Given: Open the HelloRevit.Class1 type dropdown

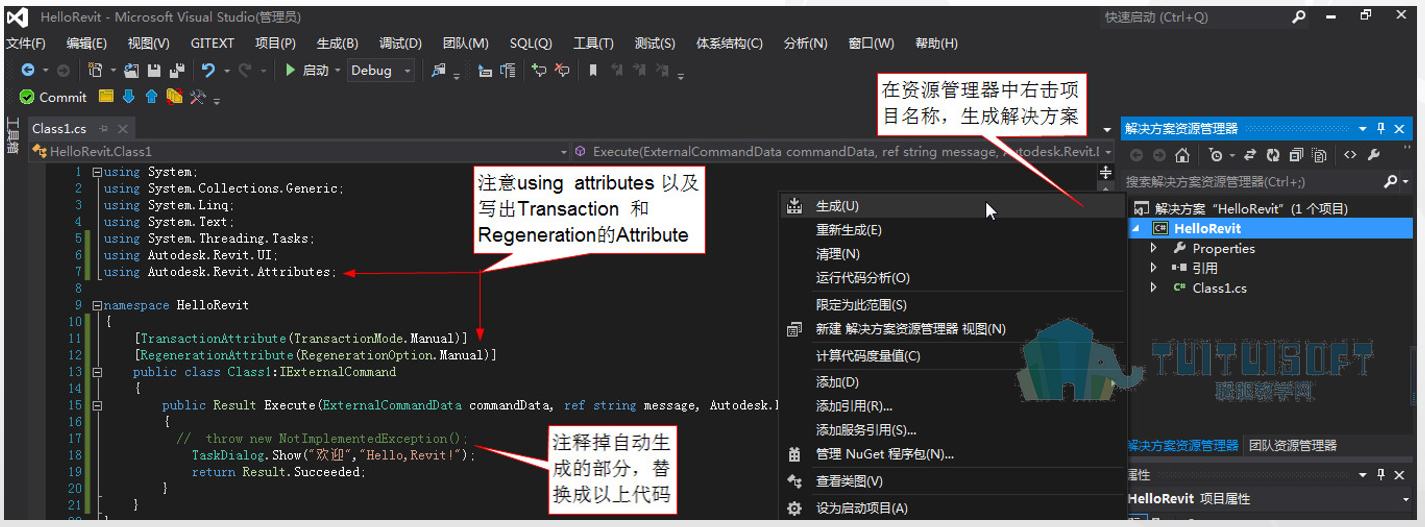Looking at the screenshot, I should pyautogui.click(x=300, y=151).
